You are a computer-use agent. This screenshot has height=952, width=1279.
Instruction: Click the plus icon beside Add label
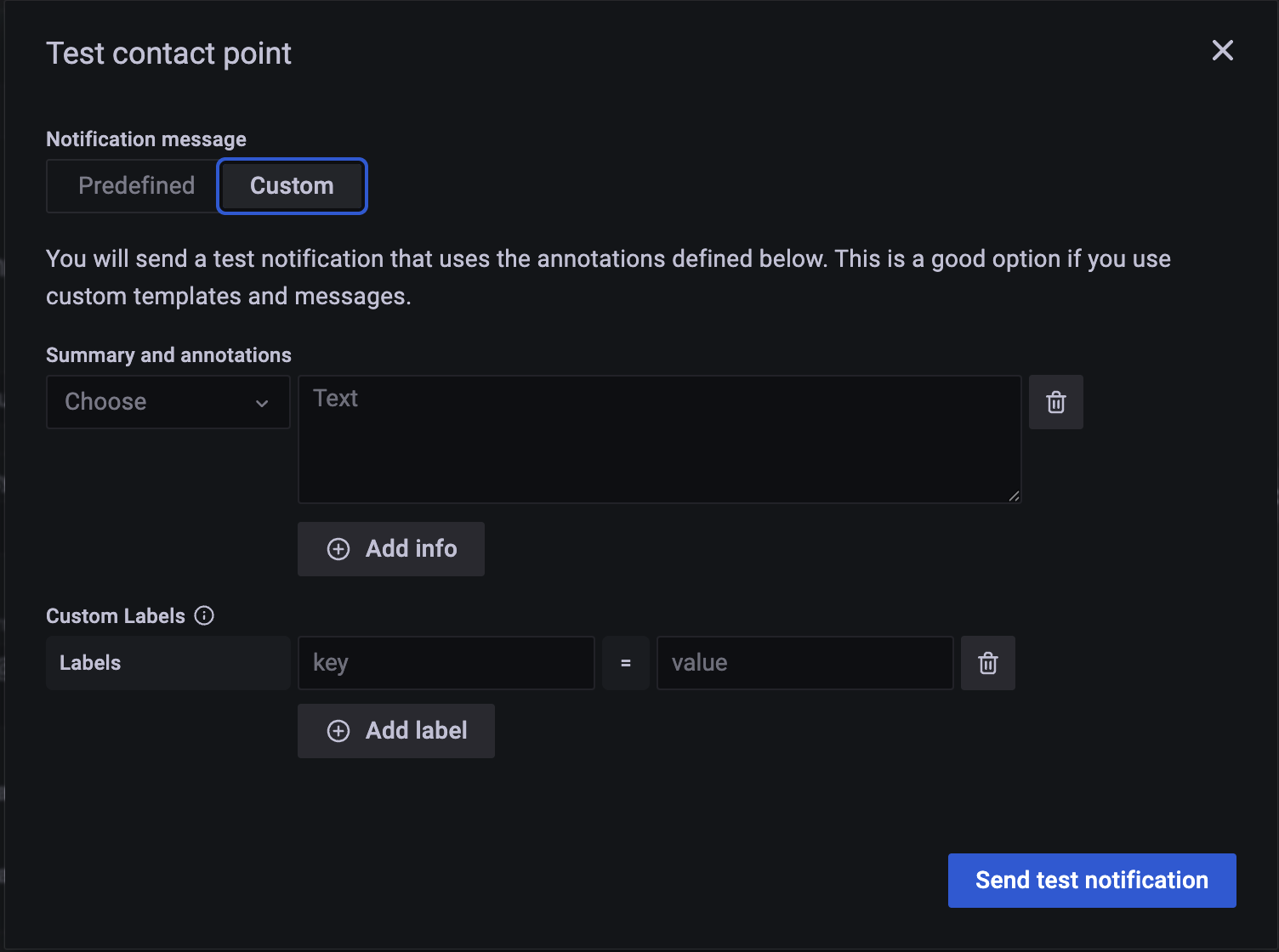click(x=338, y=731)
